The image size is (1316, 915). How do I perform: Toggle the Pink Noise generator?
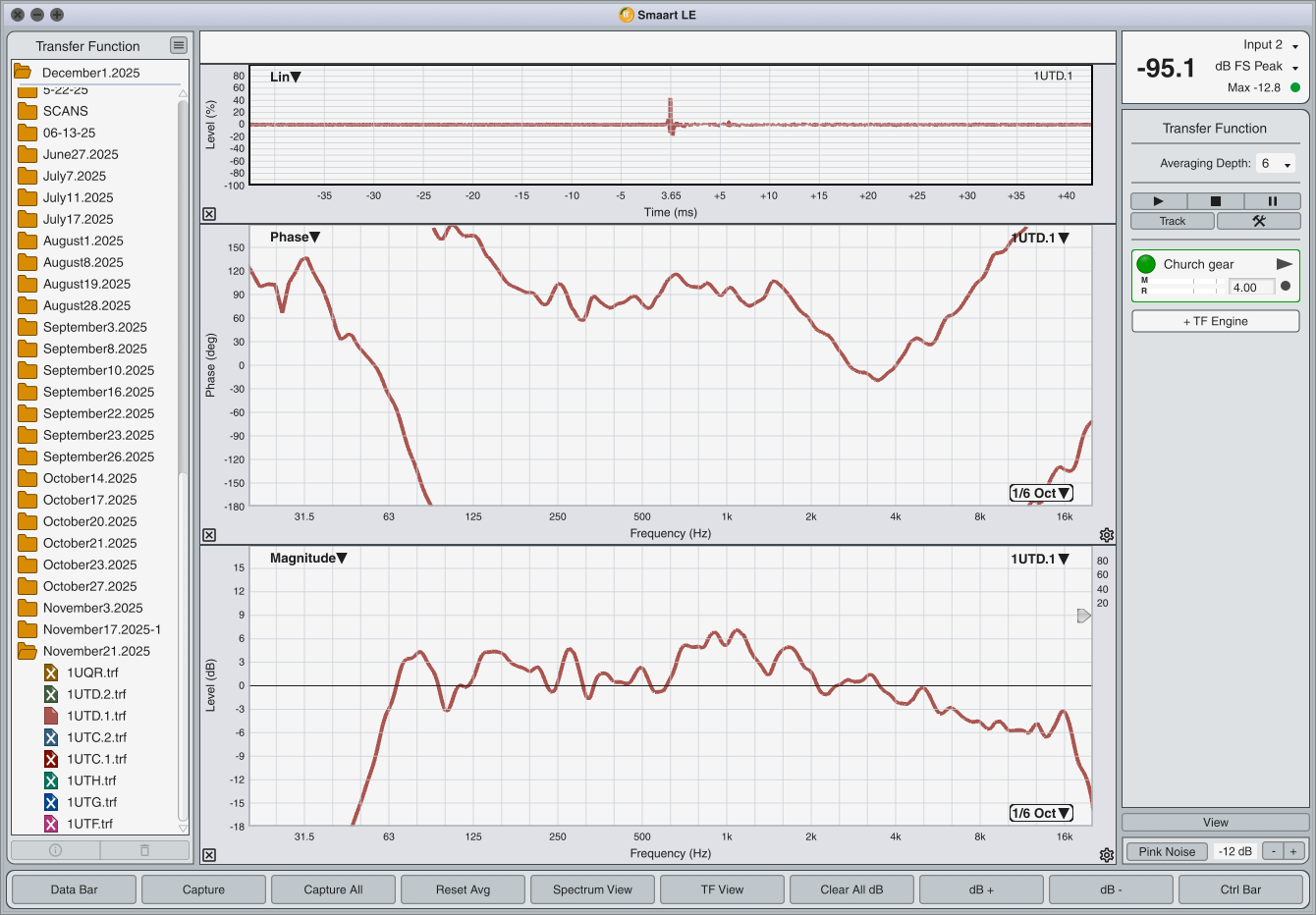[1167, 851]
